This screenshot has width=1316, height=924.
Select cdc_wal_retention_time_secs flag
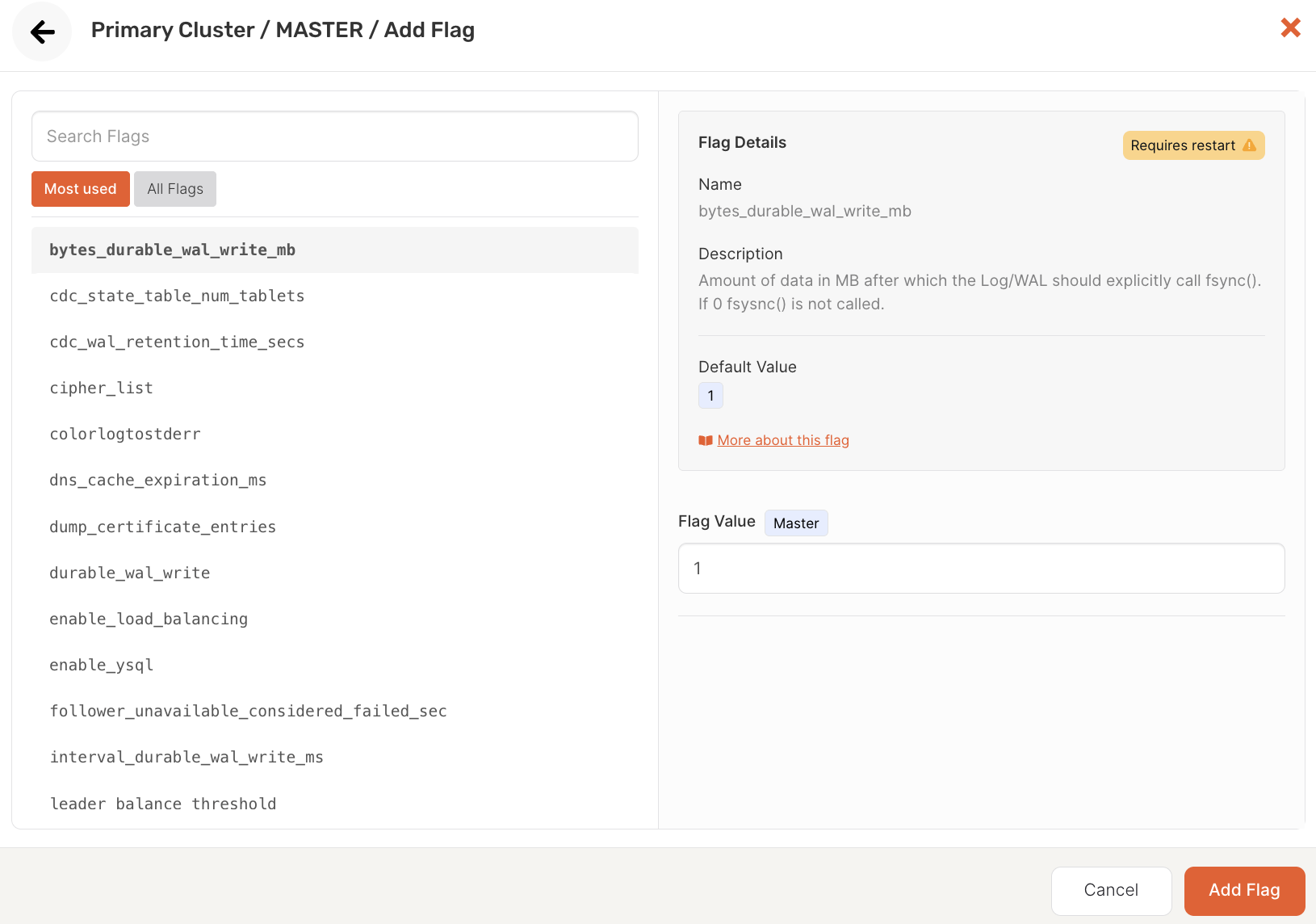(335, 342)
